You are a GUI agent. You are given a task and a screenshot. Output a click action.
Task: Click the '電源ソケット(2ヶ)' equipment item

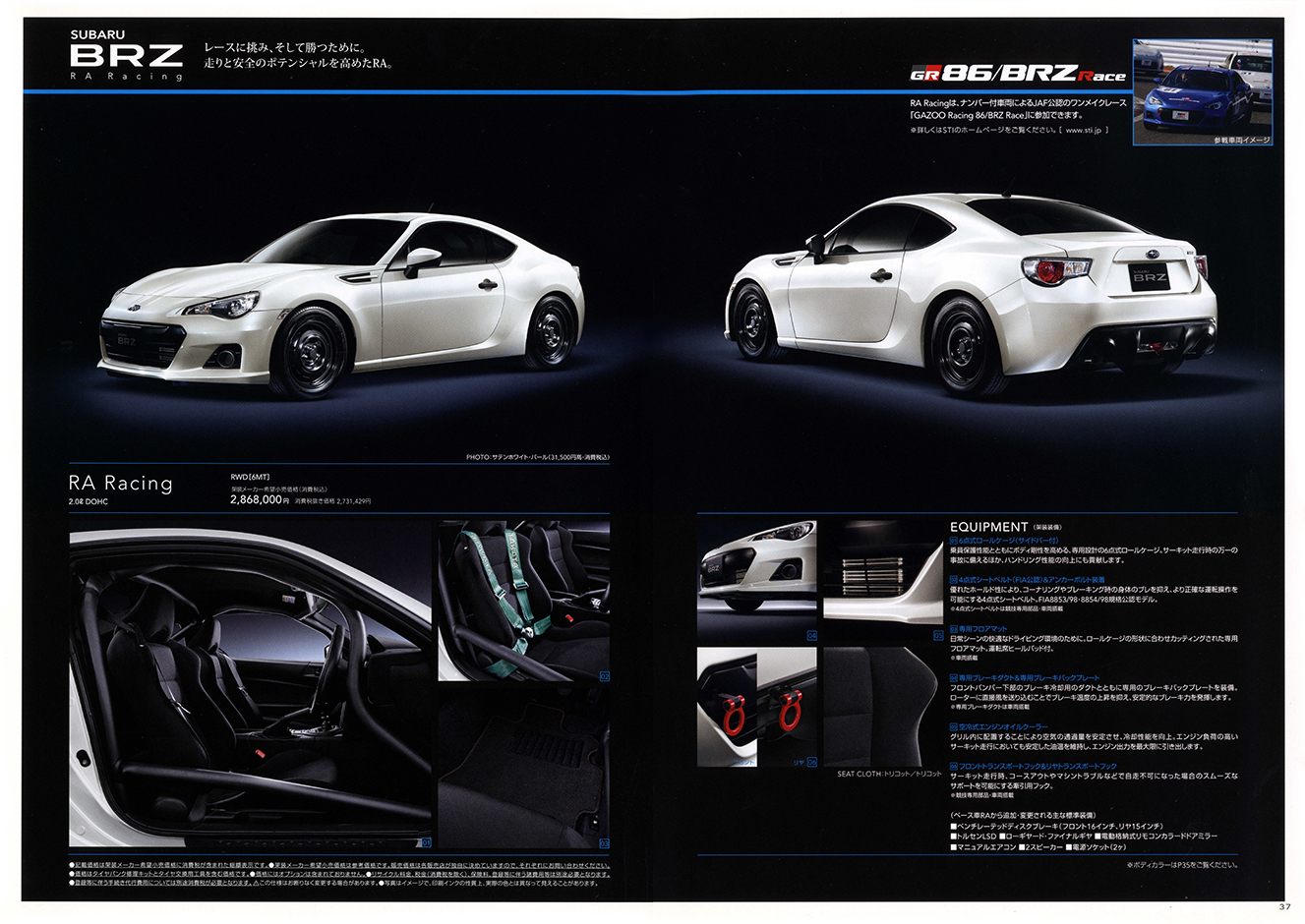[x=1098, y=846]
